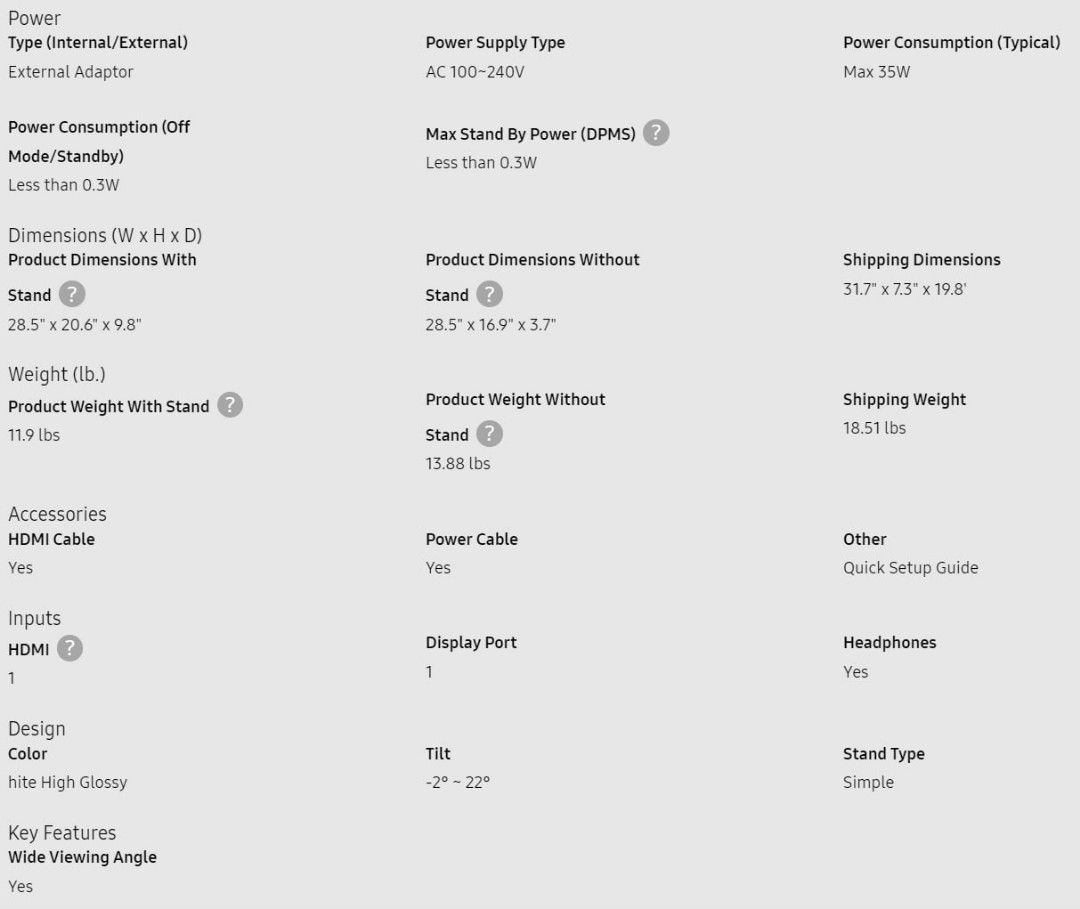Screen dimensions: 1080x909
Task: Click the Stand Type Simple value
Action: [868, 783]
